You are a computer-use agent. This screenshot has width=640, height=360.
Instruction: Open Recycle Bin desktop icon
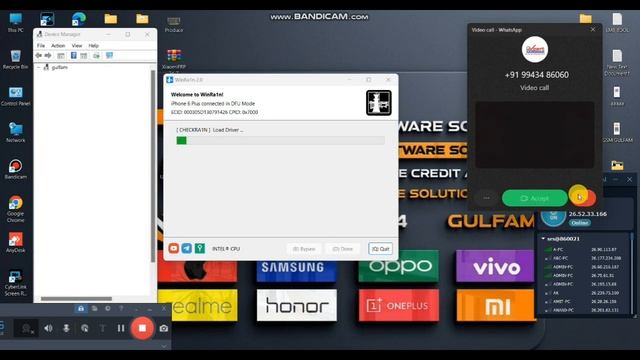(16, 59)
